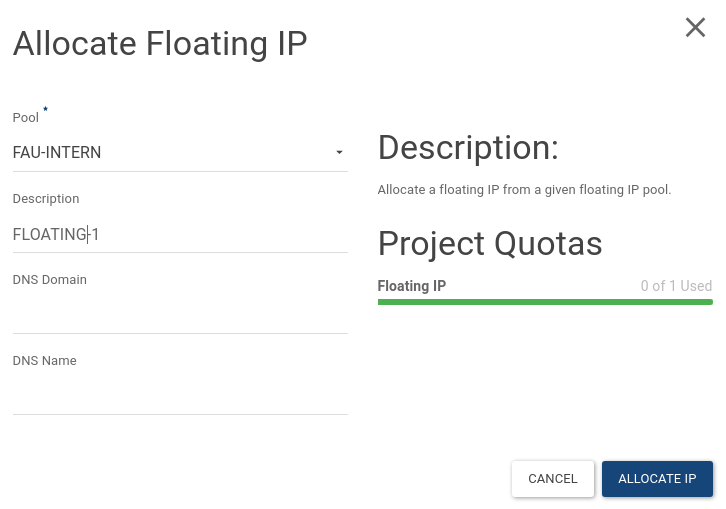
Task: Click the floating IP pool help text
Action: tap(524, 189)
